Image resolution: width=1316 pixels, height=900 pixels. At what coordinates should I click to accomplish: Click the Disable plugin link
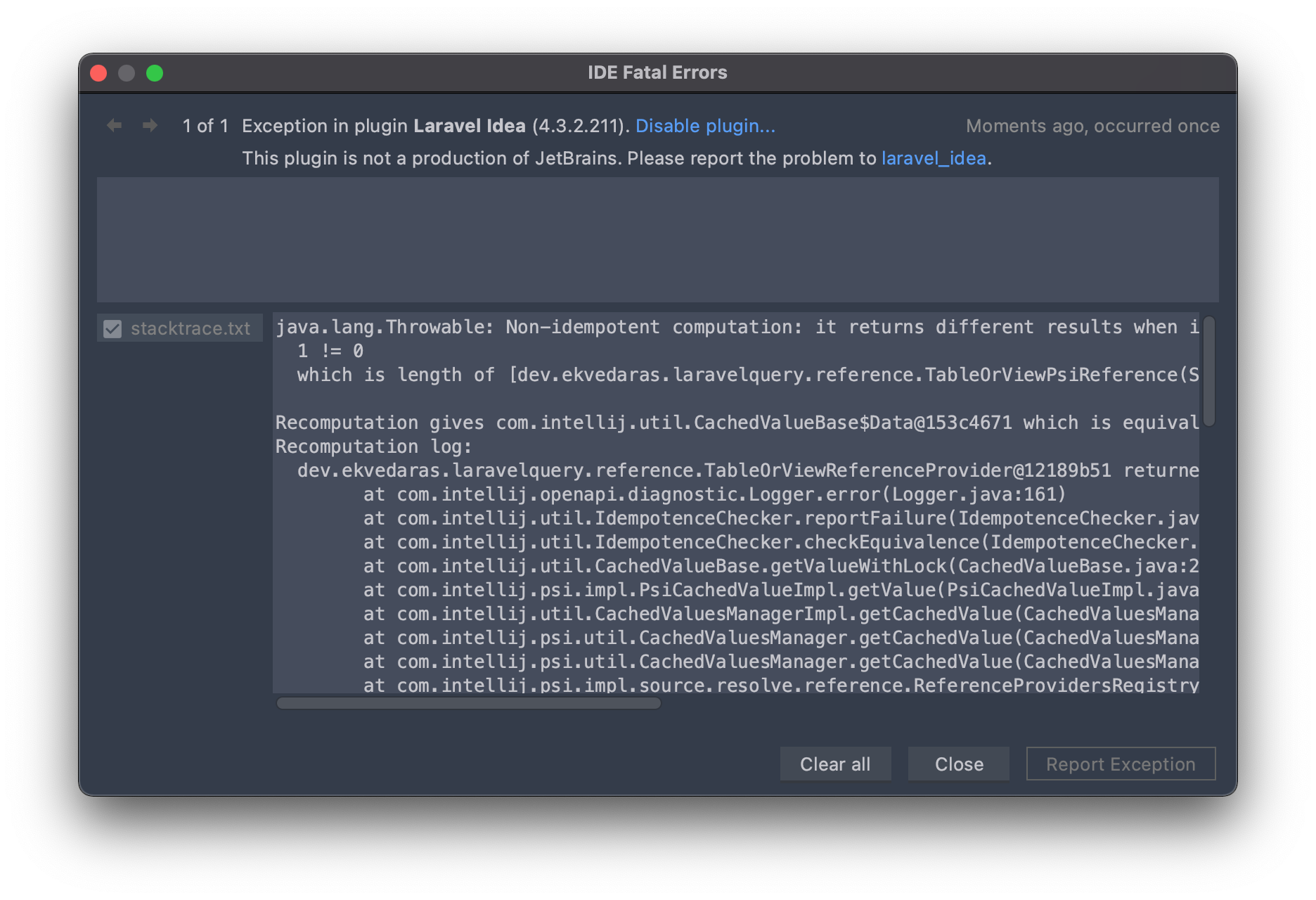704,126
